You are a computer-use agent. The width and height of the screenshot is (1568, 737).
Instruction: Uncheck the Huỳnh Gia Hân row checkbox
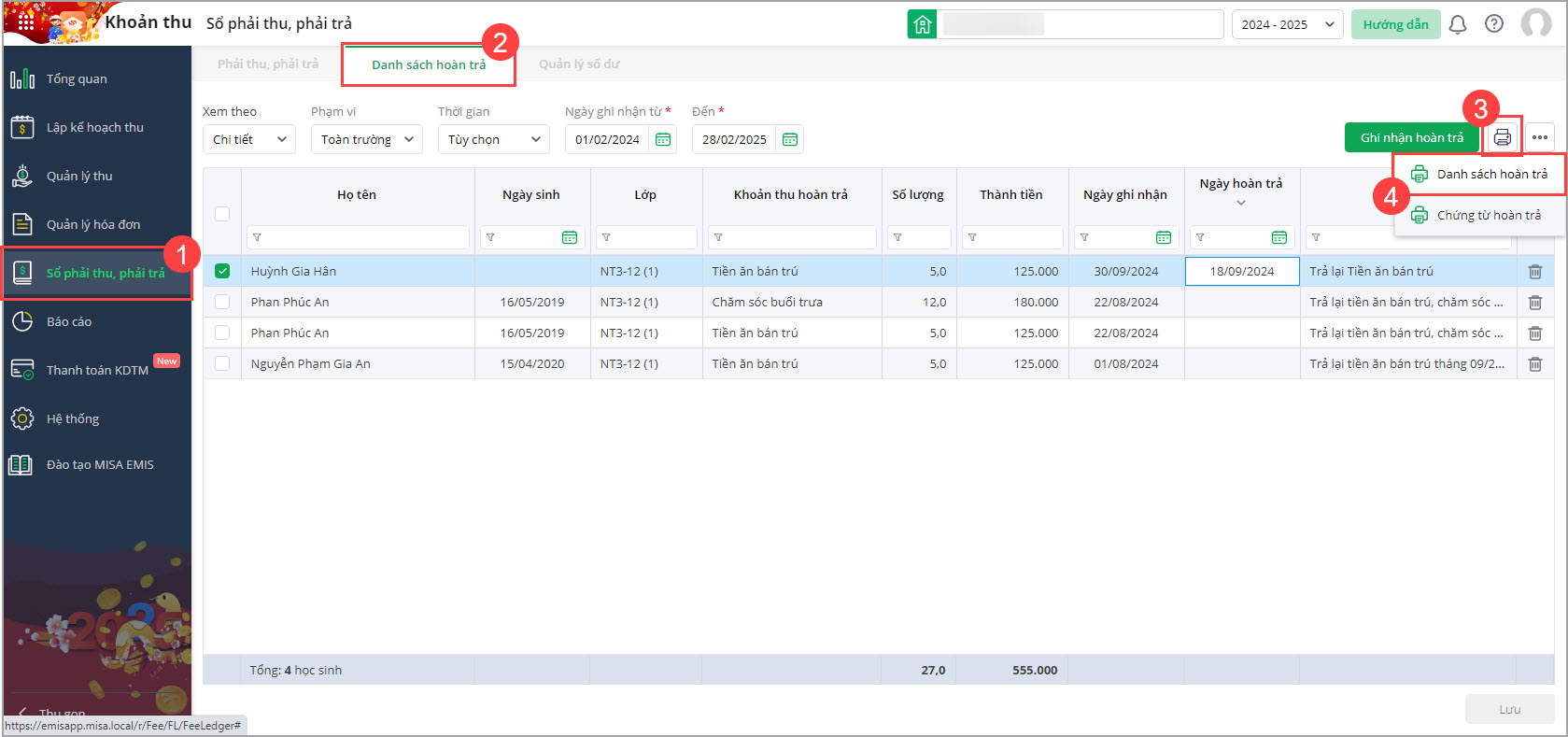point(222,271)
